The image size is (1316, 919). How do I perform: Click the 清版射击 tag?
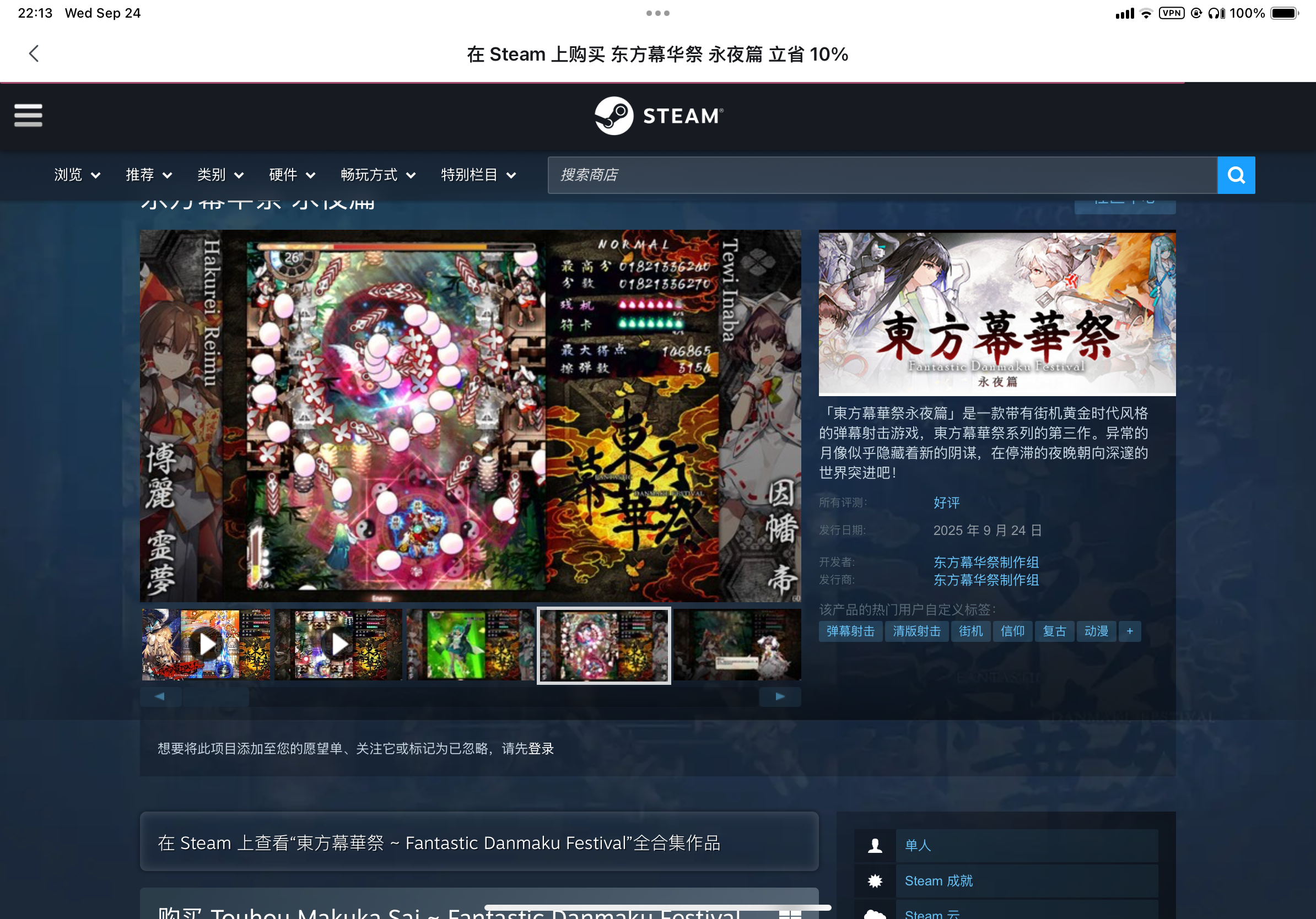(916, 631)
